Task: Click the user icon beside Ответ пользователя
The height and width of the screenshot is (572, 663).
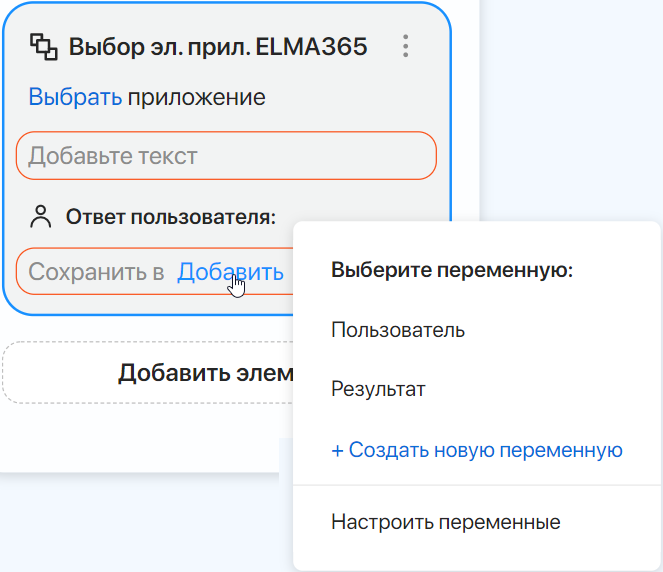Action: coord(41,215)
